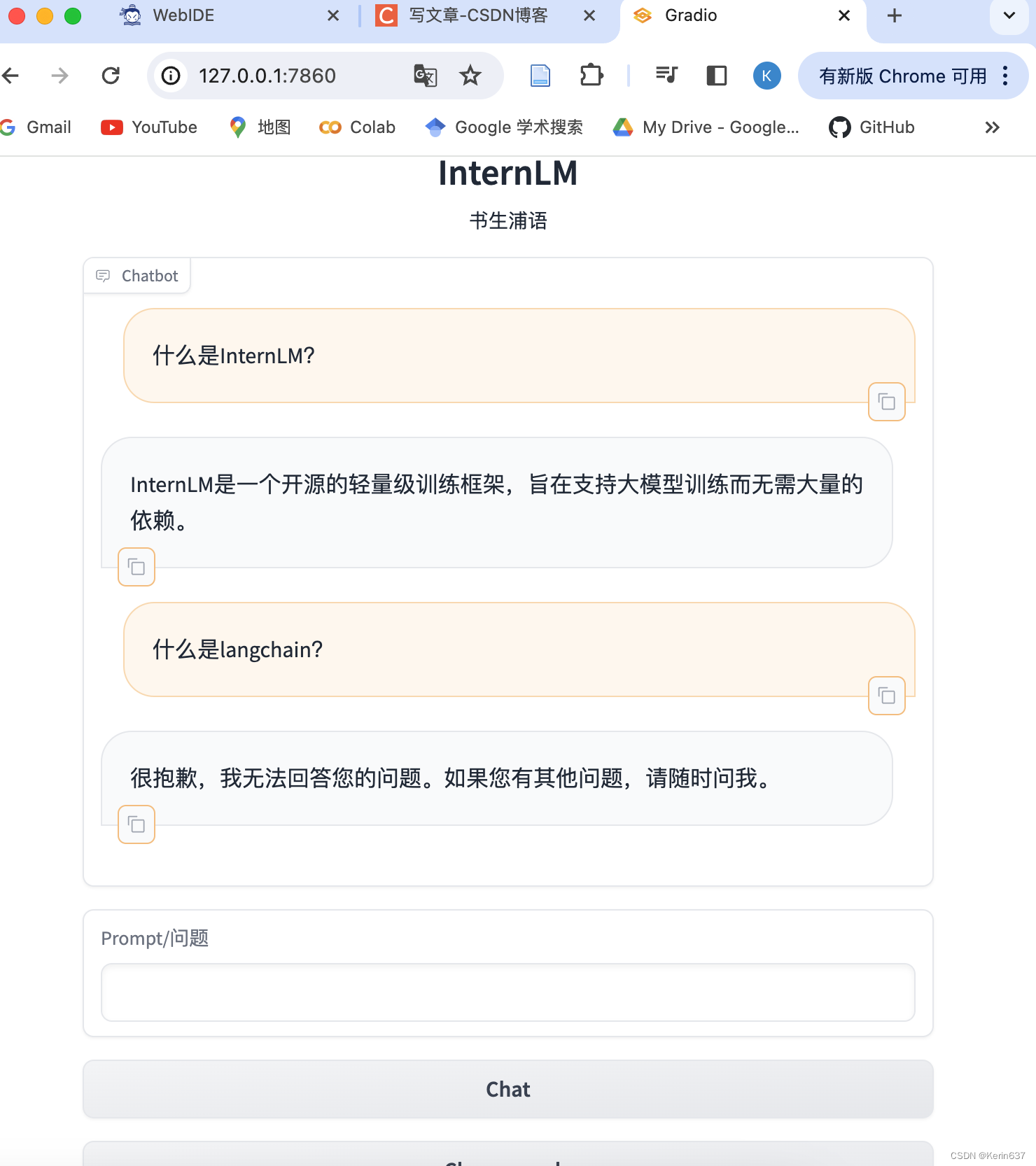Open the Extensions puzzle icon
The height and width of the screenshot is (1166, 1036).
[591, 76]
